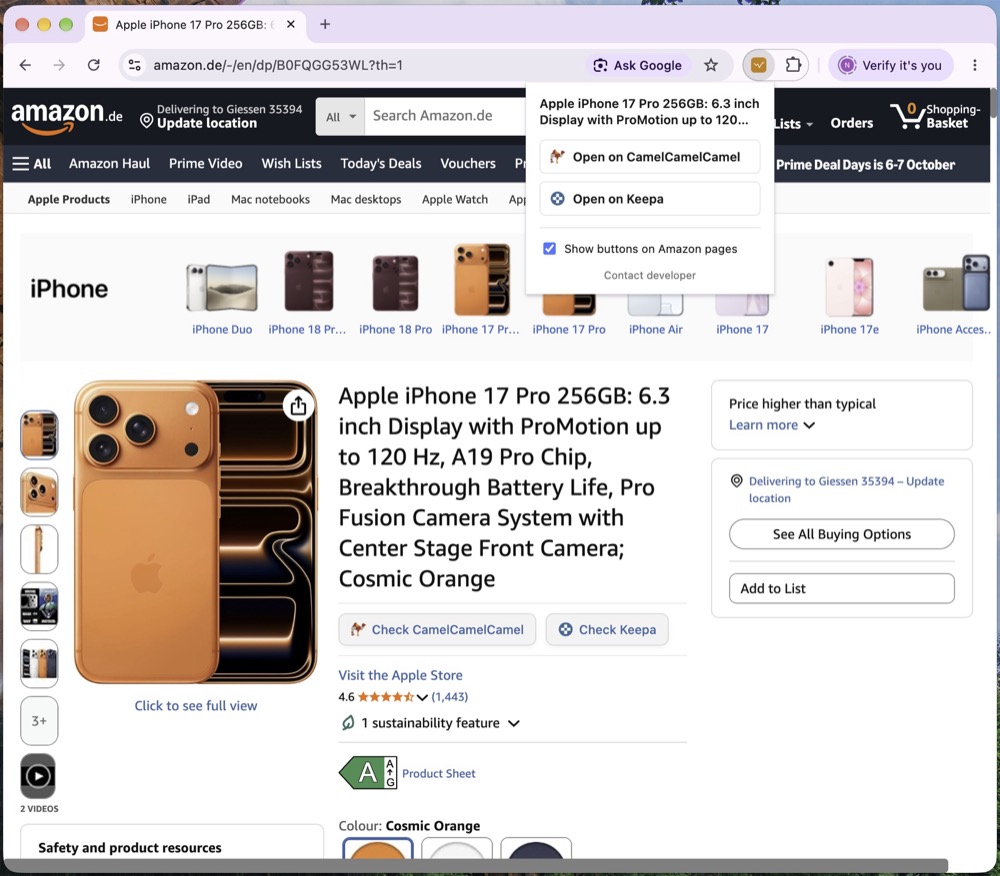Toggle Show buttons on Amazon pages checkbox
Screen dimensions: 1000x876
pyautogui.click(x=549, y=249)
